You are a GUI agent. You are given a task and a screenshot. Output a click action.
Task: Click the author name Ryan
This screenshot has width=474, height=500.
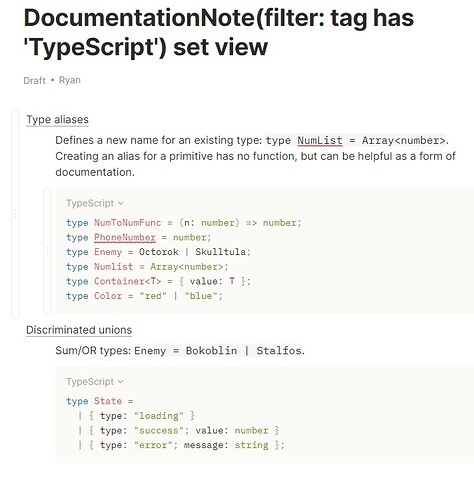[70, 80]
